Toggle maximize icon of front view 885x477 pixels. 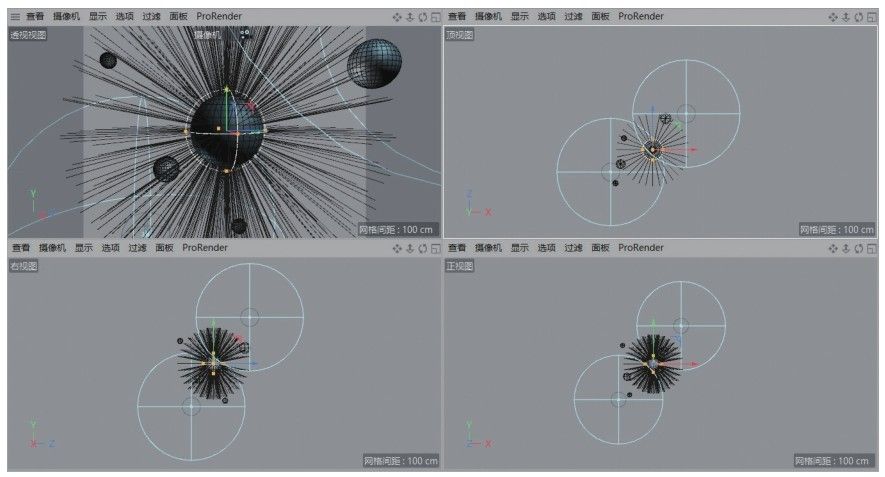[x=872, y=248]
